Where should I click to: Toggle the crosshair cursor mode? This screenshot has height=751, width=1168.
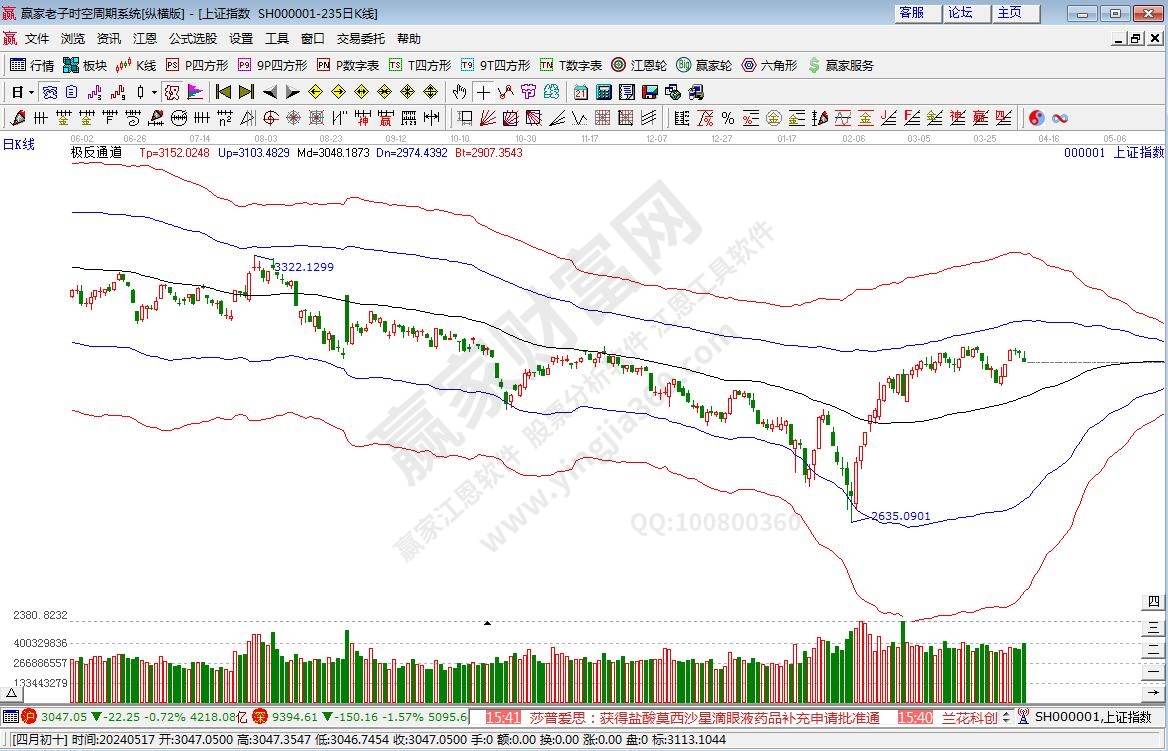pyautogui.click(x=483, y=92)
